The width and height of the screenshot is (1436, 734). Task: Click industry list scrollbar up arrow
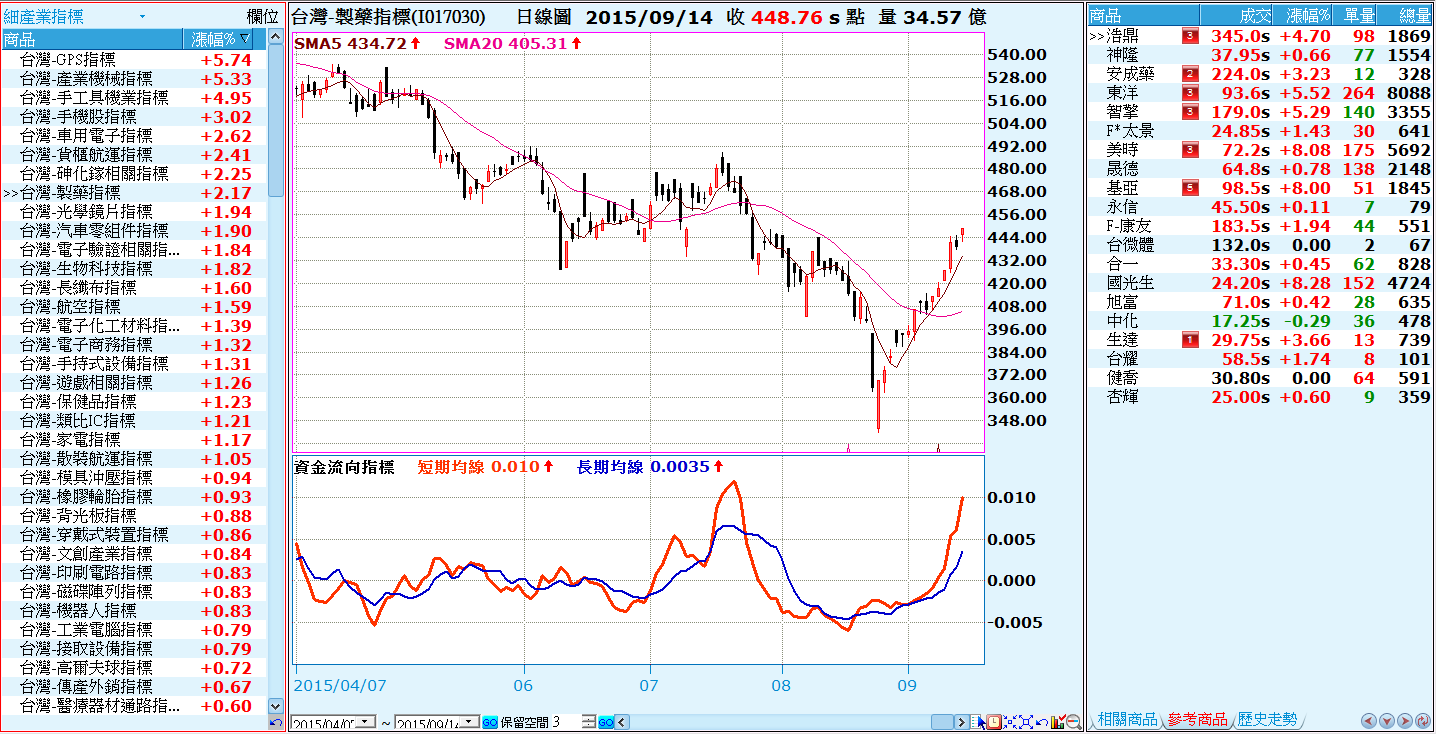click(x=276, y=38)
